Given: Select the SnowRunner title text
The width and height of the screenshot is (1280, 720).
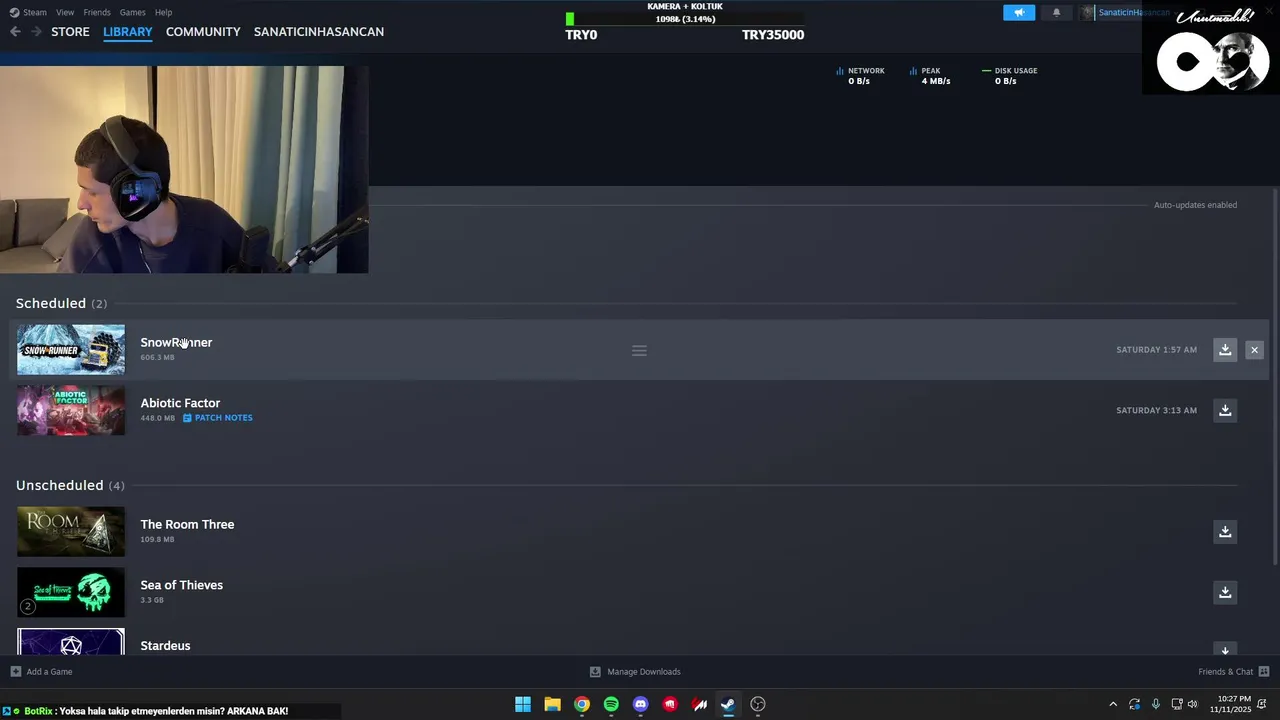Looking at the screenshot, I should point(176,342).
